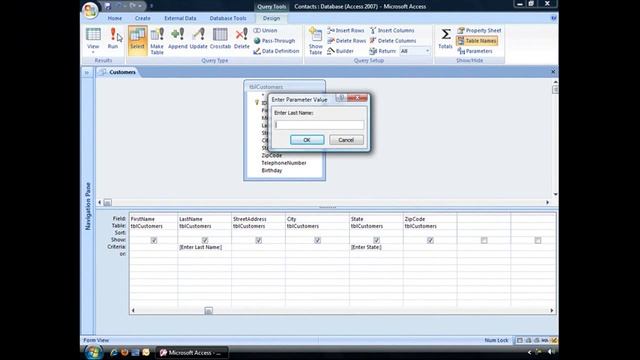
Task: Open the expression Builder
Action: point(340,51)
